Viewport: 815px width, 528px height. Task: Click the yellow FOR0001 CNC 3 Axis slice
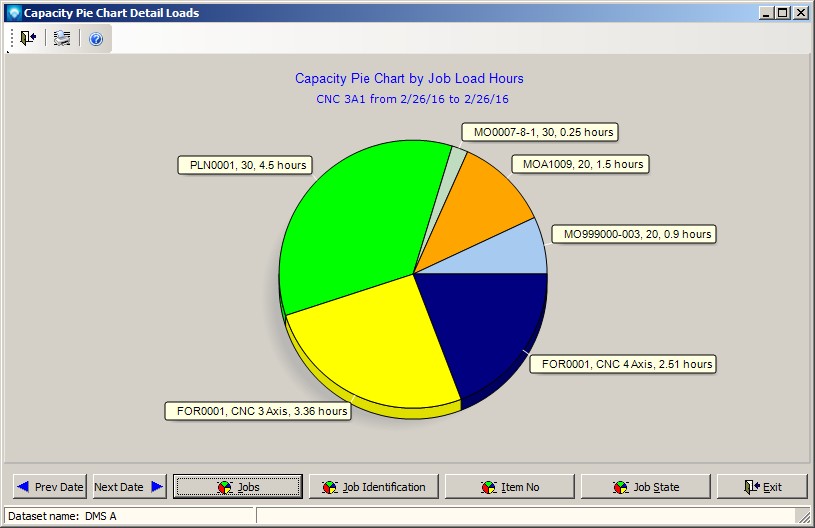coord(379,348)
